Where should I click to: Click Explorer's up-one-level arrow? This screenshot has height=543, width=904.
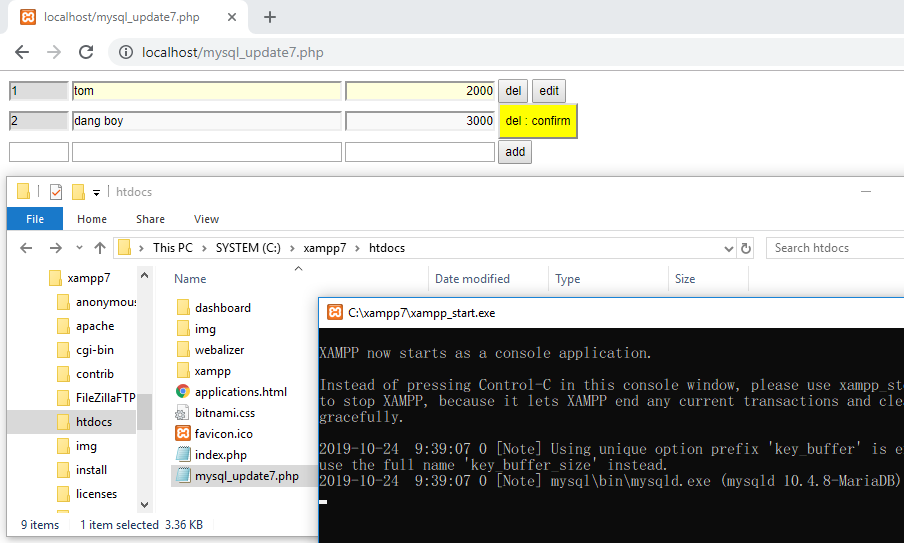click(100, 248)
